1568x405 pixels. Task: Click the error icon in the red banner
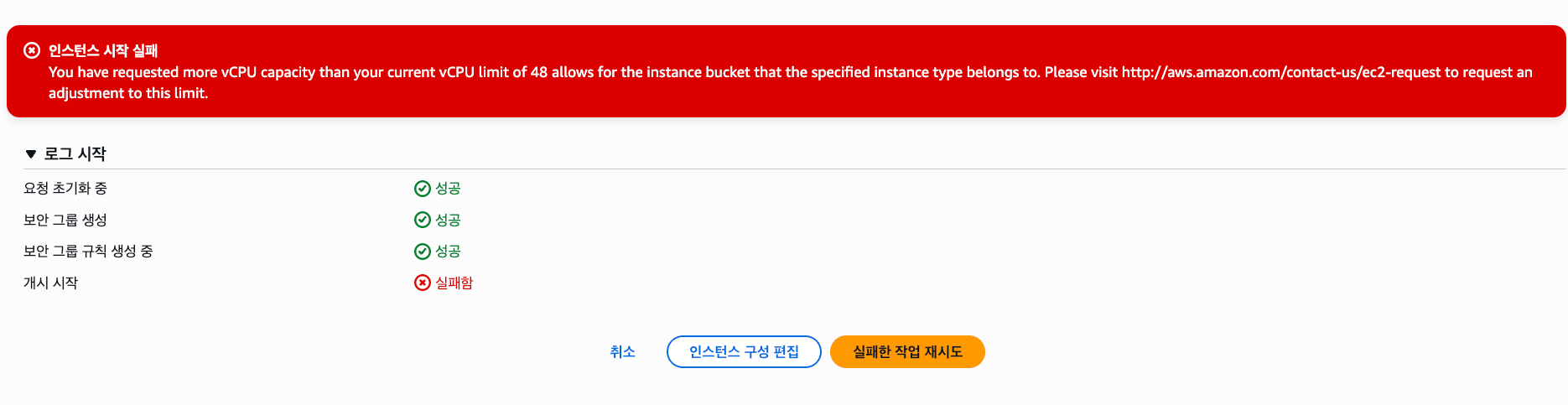pyautogui.click(x=32, y=50)
